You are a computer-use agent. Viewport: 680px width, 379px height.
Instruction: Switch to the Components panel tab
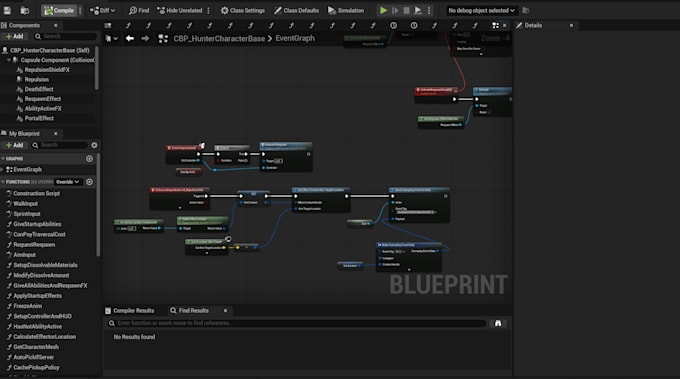click(x=24, y=26)
